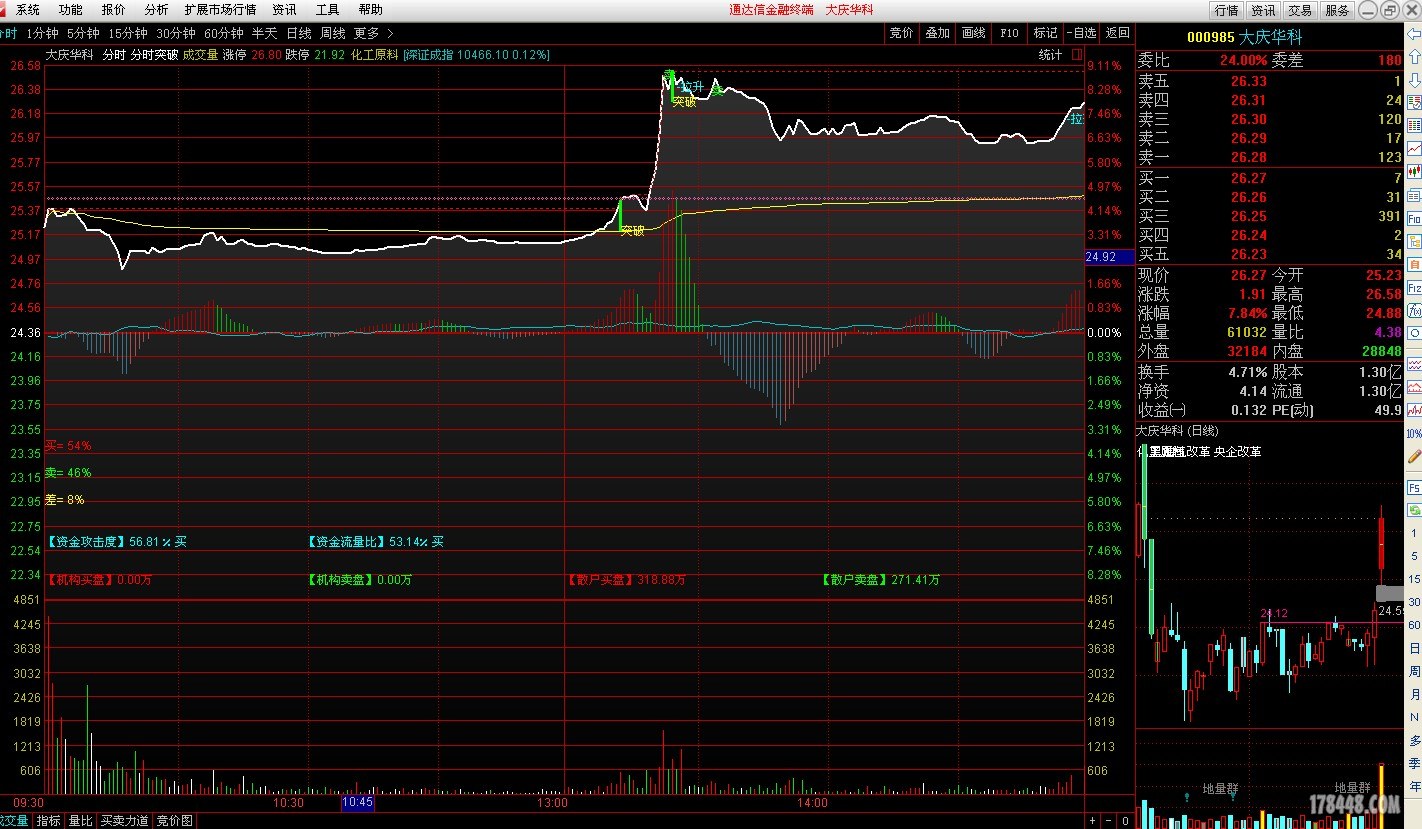Screen dimensions: 1422x829
Task: Click the 统计 button above chart
Action: 1050,55
